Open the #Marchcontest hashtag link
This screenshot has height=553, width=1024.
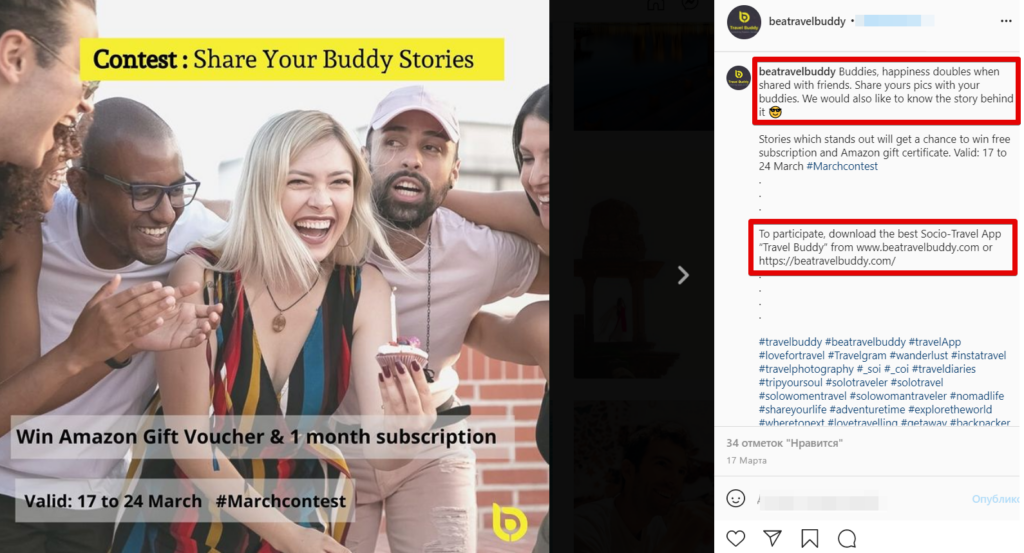click(x=842, y=166)
